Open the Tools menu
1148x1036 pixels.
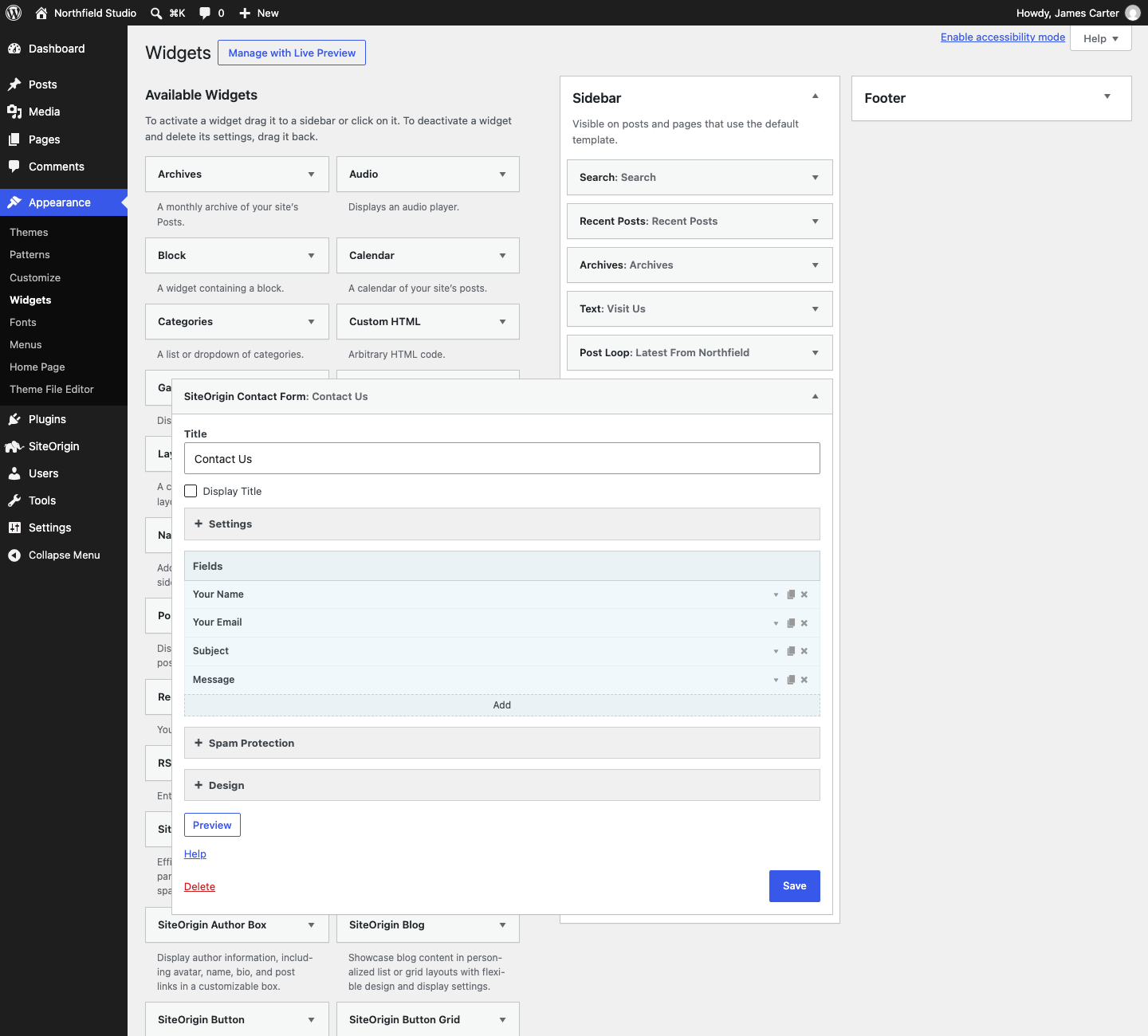point(64,500)
